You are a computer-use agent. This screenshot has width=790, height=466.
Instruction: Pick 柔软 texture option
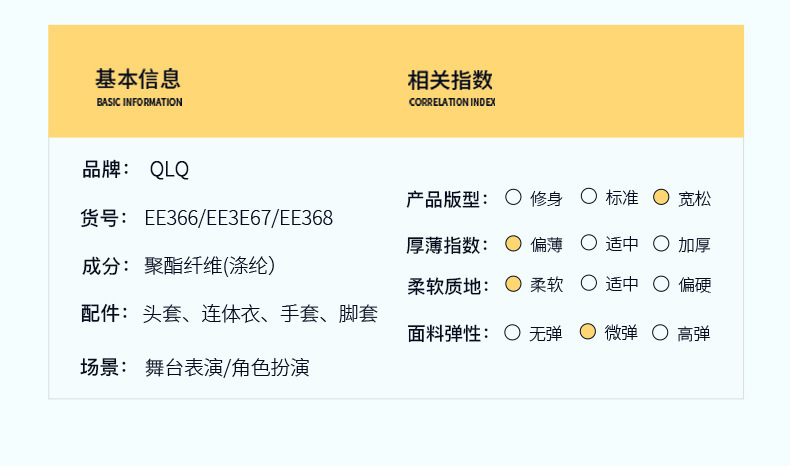point(514,284)
